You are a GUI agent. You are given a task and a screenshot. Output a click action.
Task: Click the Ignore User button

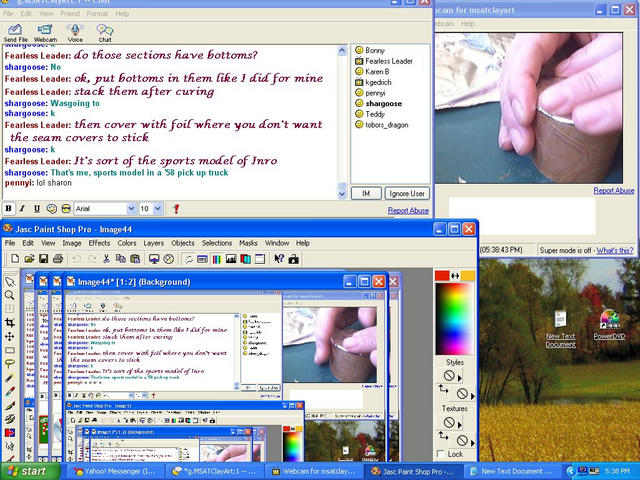pyautogui.click(x=407, y=193)
